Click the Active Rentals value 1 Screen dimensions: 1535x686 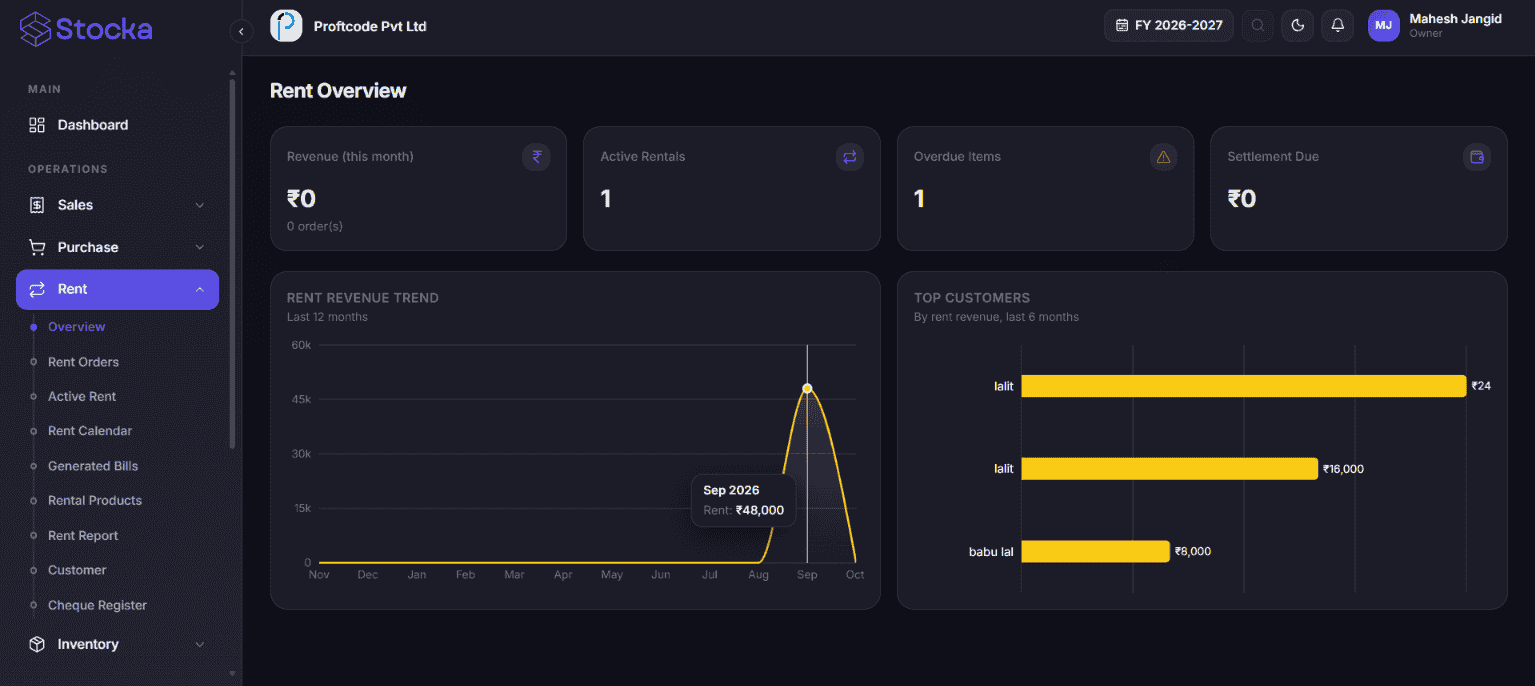click(x=606, y=199)
